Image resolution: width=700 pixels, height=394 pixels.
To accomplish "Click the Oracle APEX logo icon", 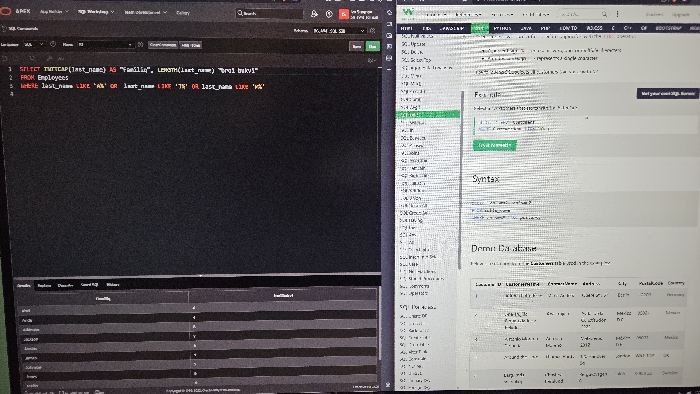I will point(5,12).
